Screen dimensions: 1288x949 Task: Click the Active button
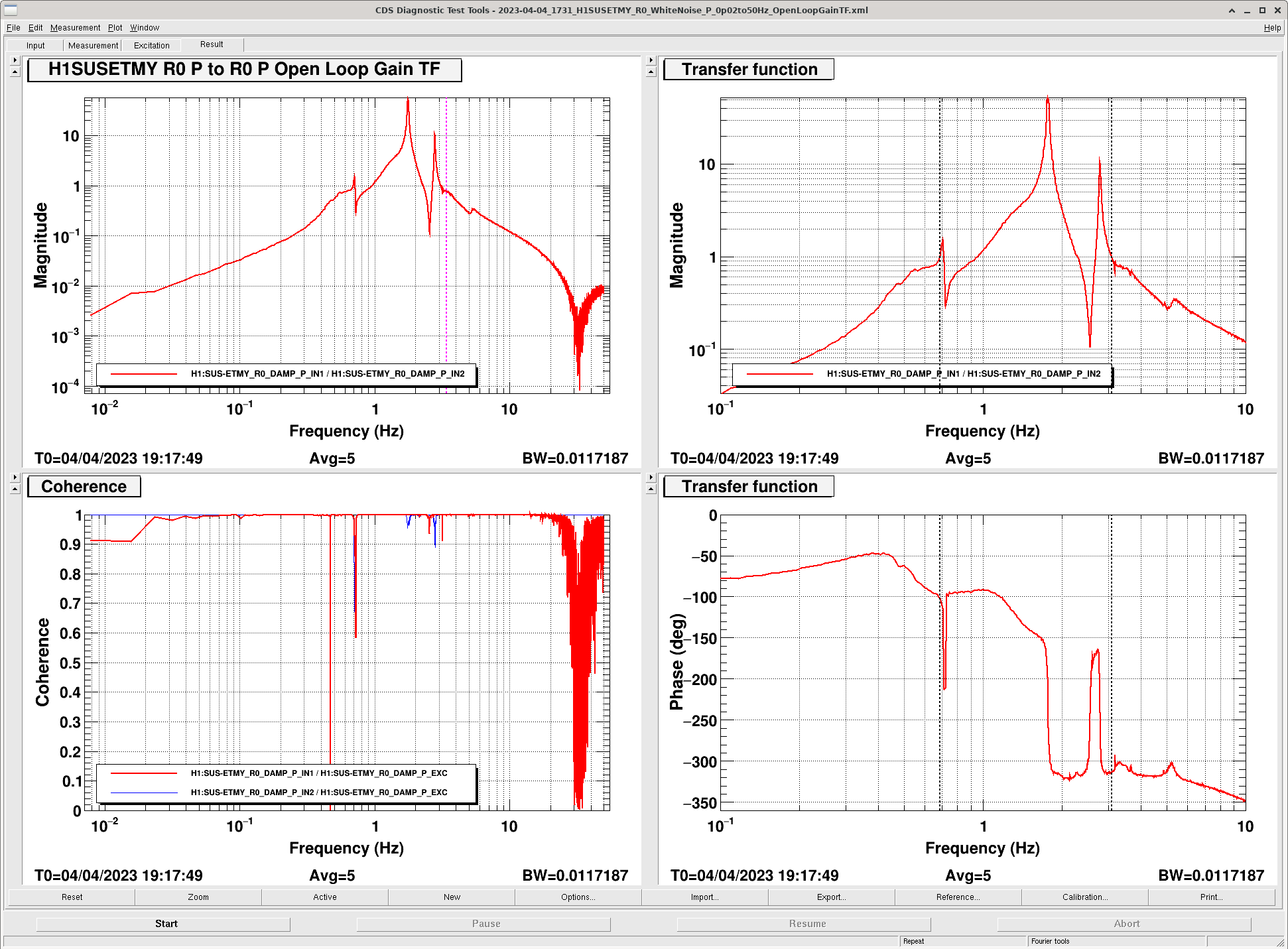pyautogui.click(x=325, y=897)
